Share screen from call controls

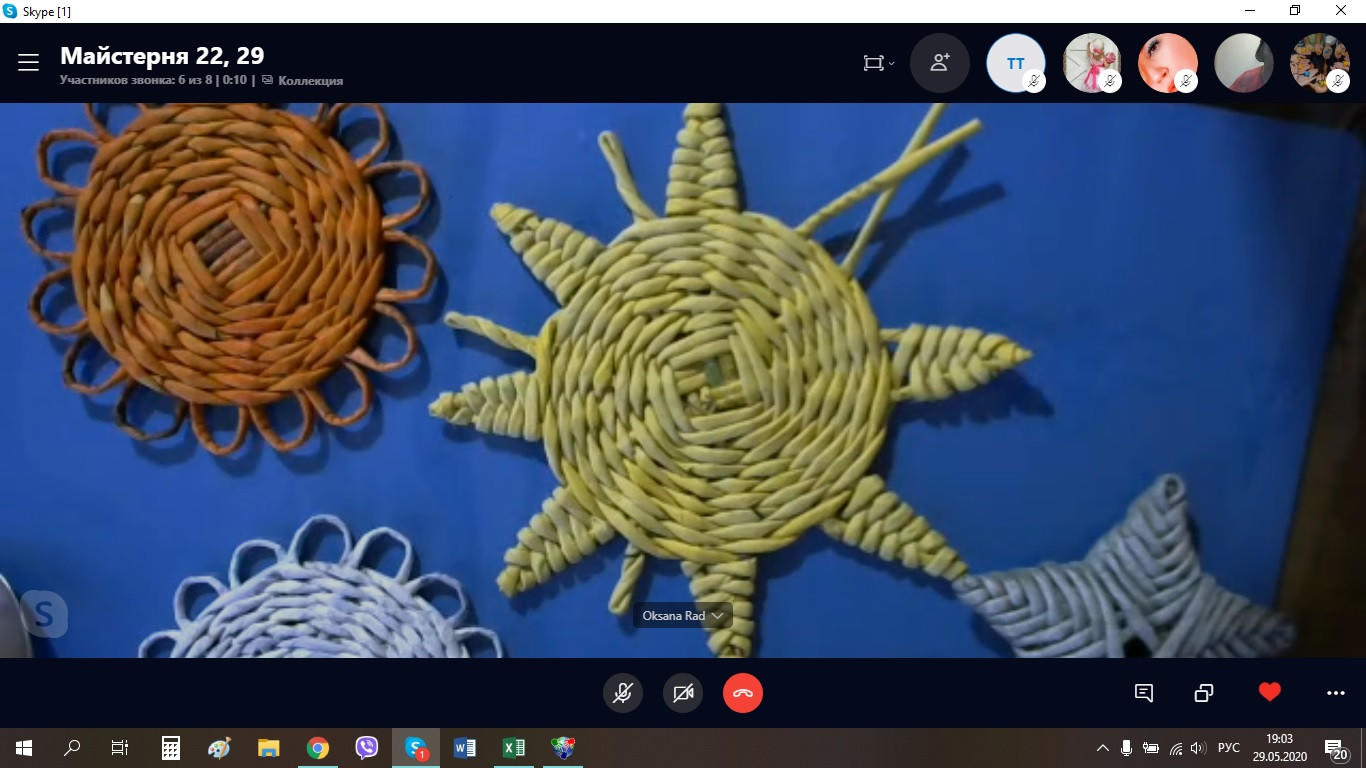(x=1204, y=693)
